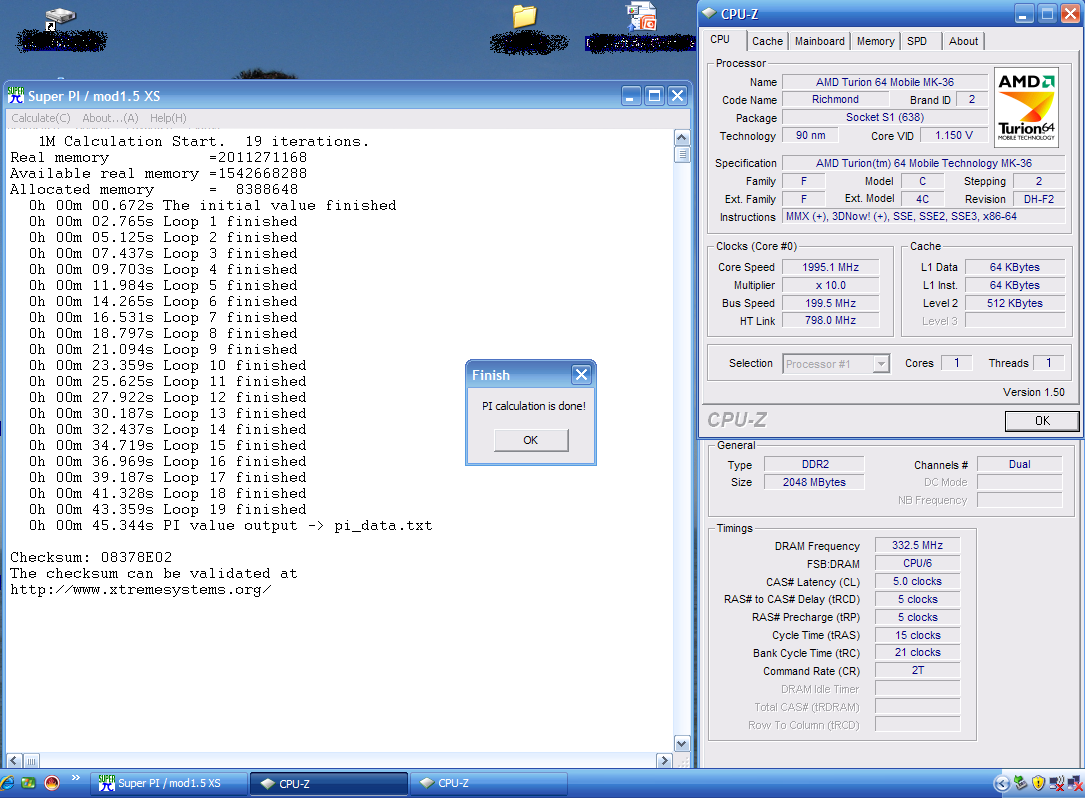Click the OK button in CPU-Z
The width and height of the screenshot is (1085, 798).
(x=1042, y=421)
